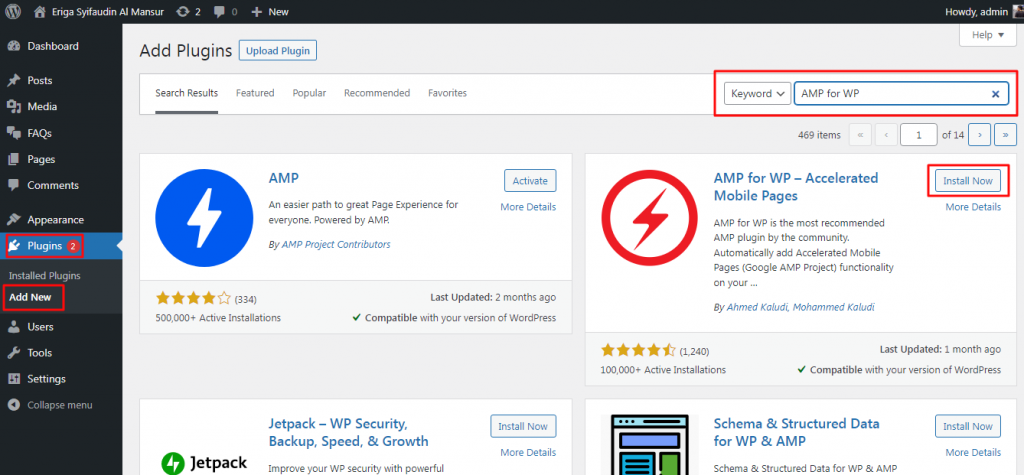The width and height of the screenshot is (1024, 475).
Task: Click the Collapse menu arrow icon
Action: point(14,405)
